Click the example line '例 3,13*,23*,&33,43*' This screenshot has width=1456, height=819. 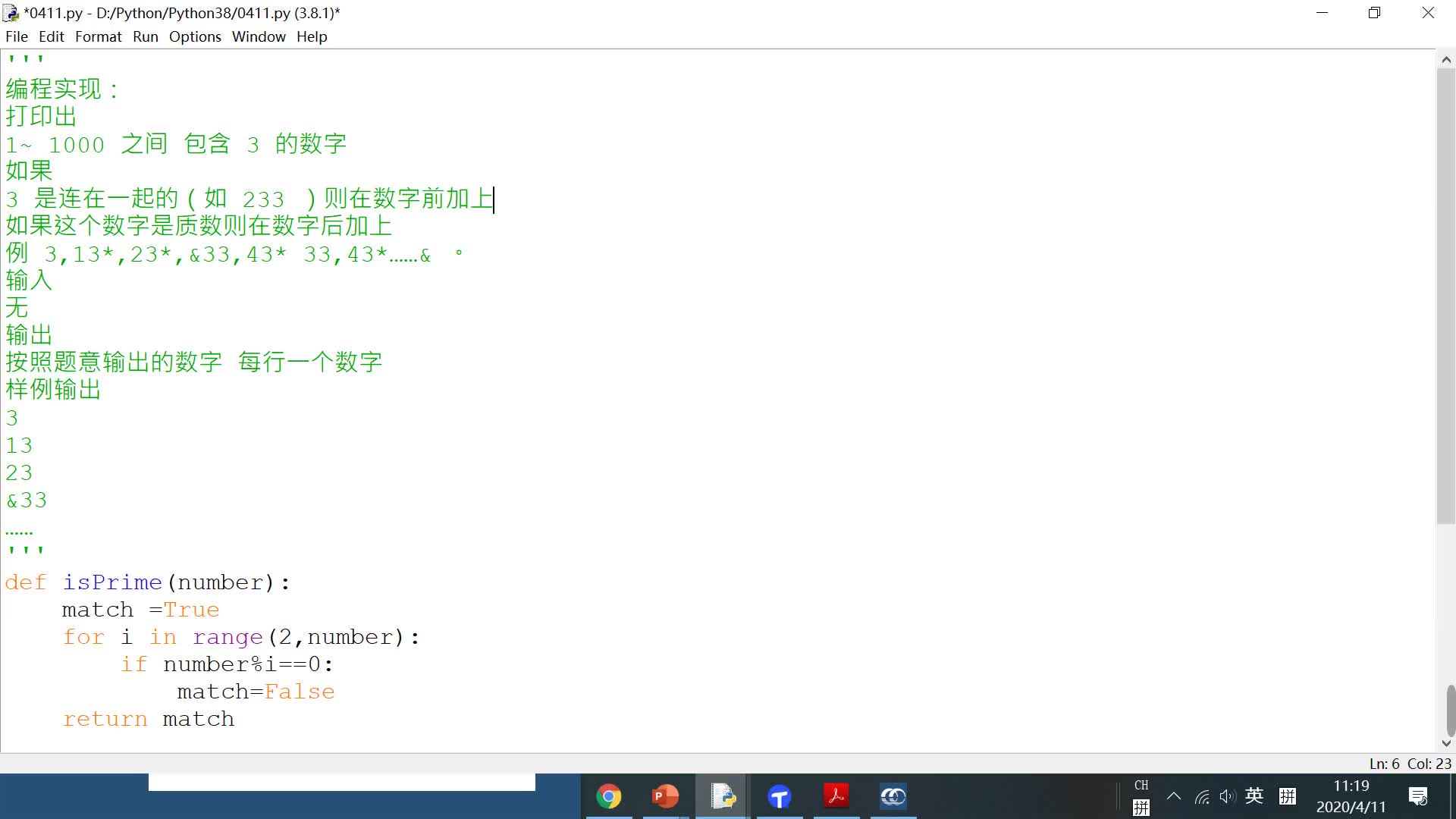click(x=234, y=253)
